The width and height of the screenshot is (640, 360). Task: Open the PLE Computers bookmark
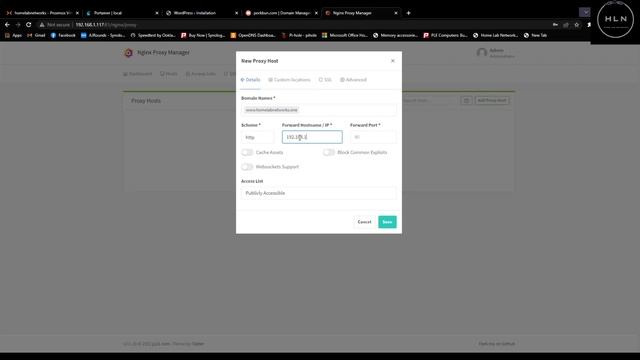click(445, 36)
